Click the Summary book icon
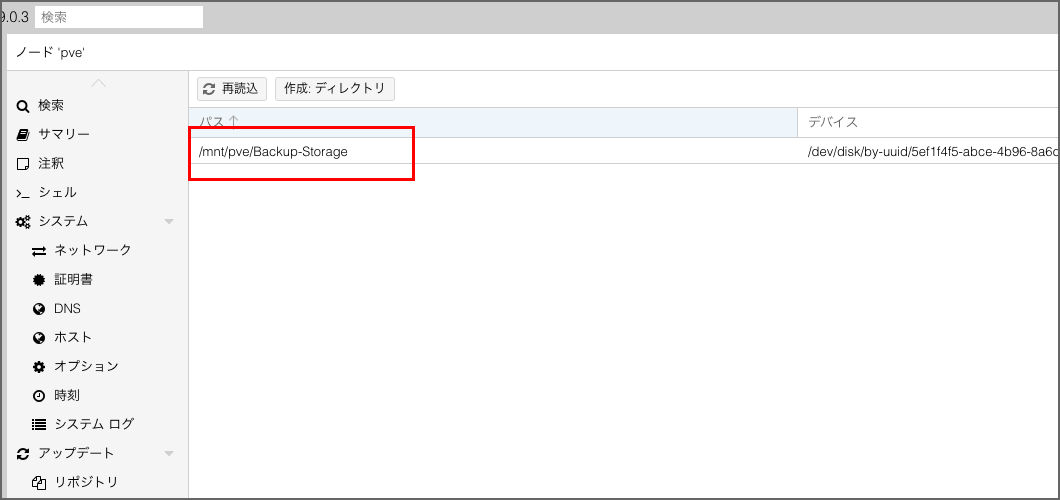 pos(23,135)
